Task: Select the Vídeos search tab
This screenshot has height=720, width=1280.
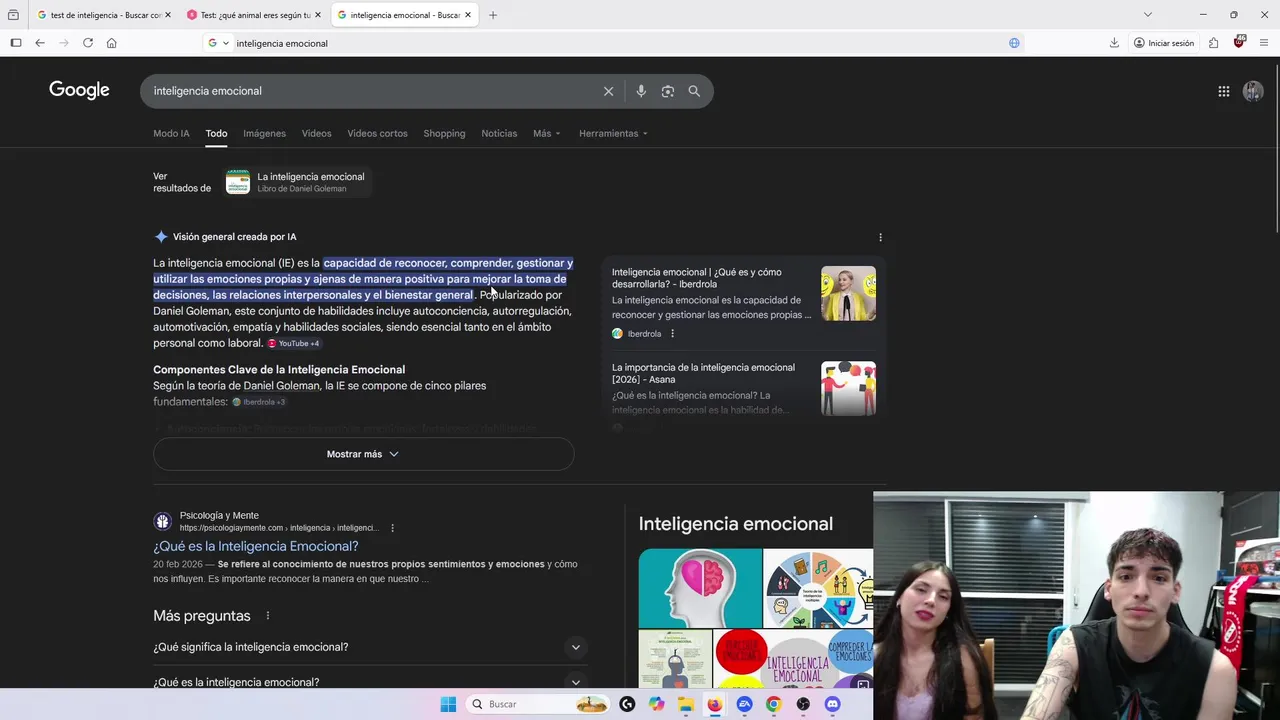Action: (x=316, y=133)
